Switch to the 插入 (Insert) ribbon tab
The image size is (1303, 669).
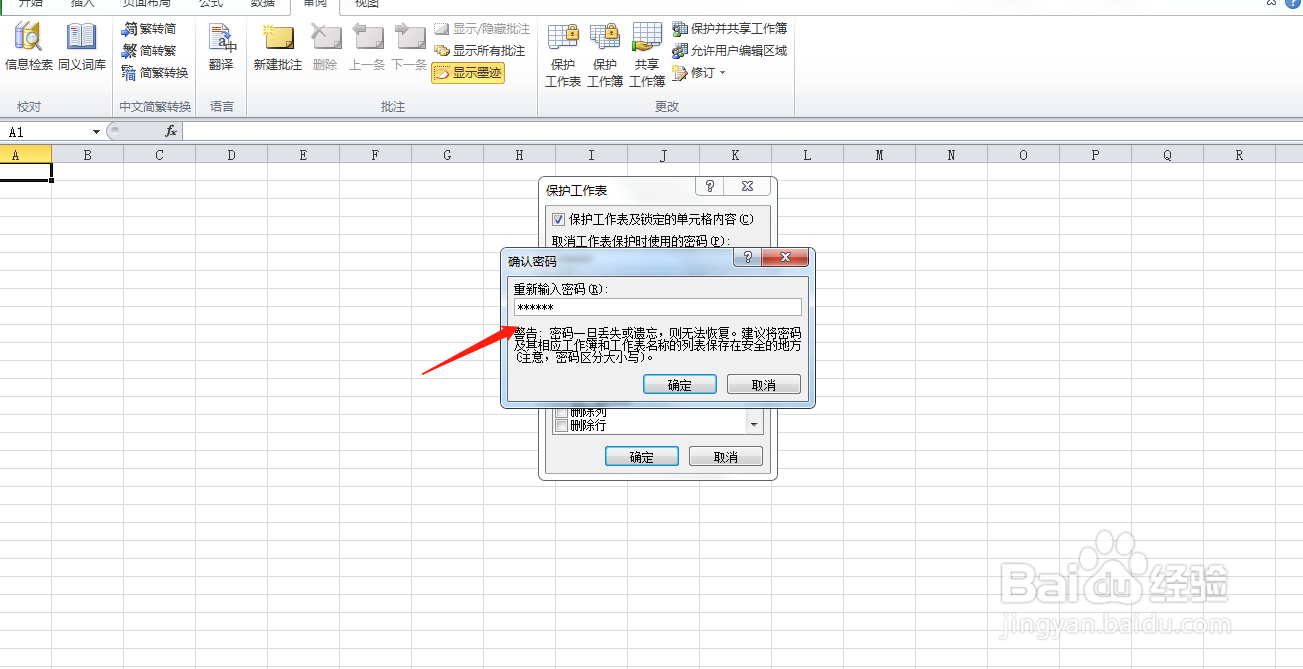(x=83, y=4)
